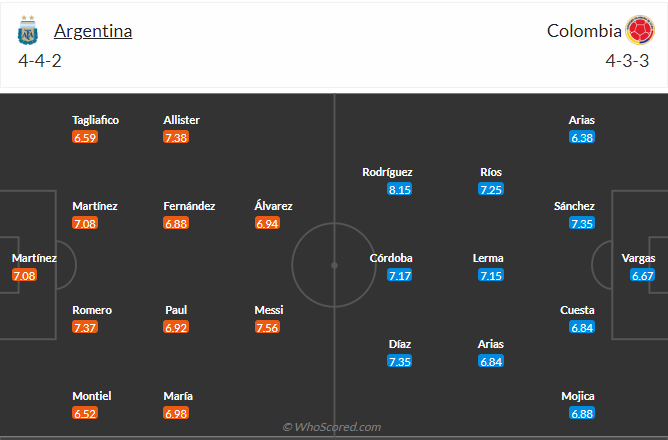This screenshot has width=668, height=440.
Task: Click goalkeeper Vargas's name
Action: point(638,258)
